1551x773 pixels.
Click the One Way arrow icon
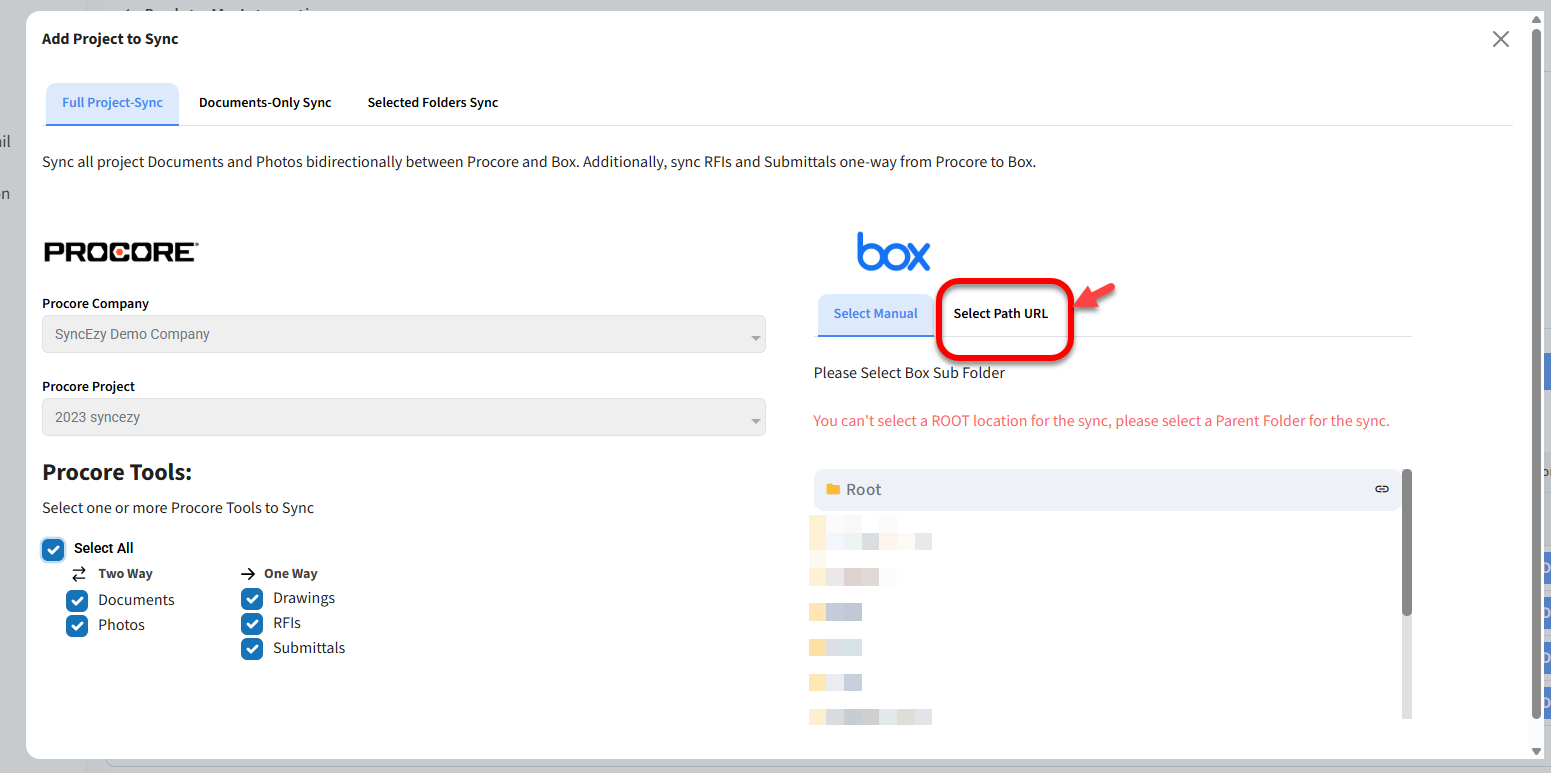[x=248, y=574]
